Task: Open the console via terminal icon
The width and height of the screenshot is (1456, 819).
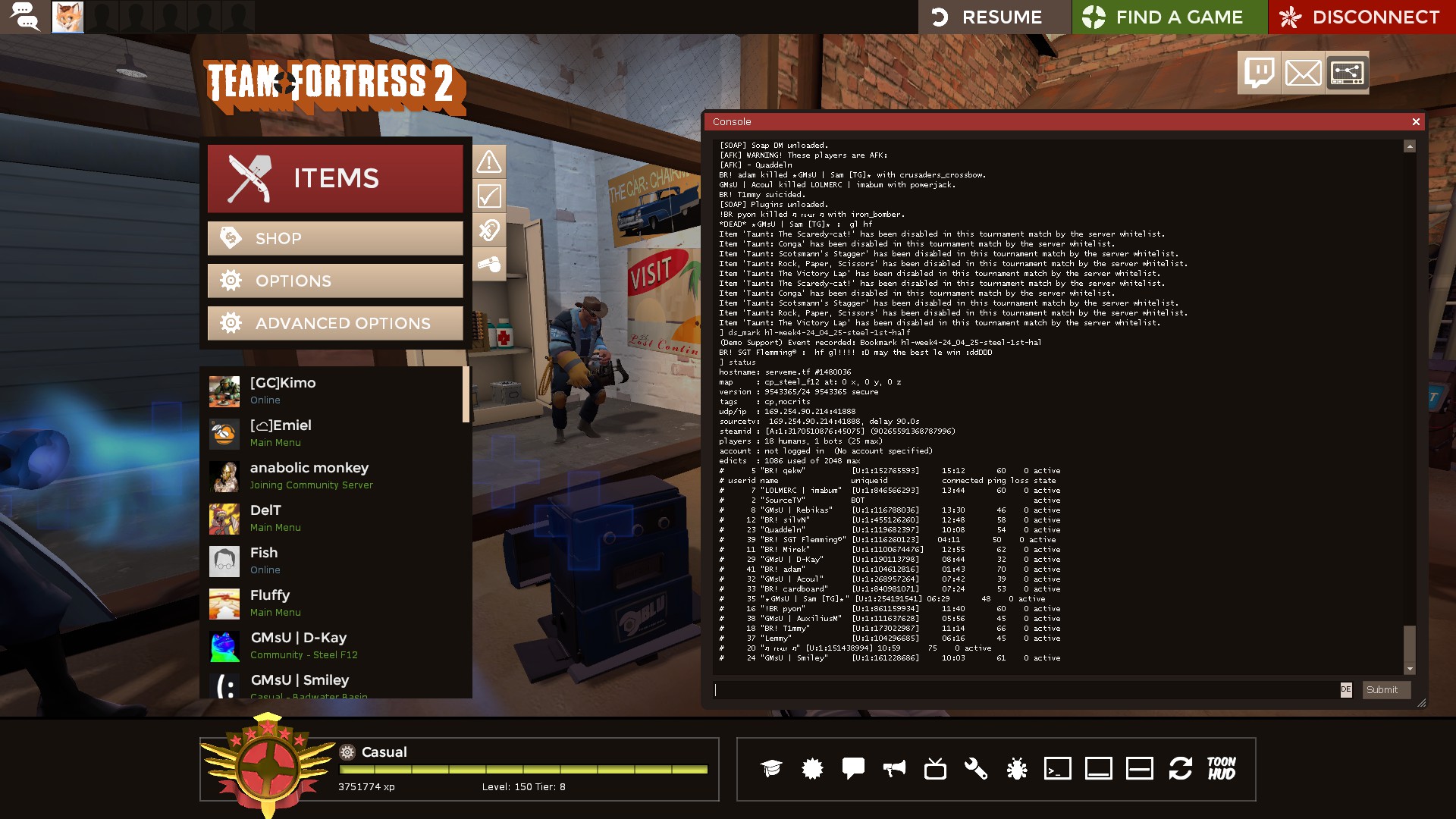Action: click(x=1057, y=769)
